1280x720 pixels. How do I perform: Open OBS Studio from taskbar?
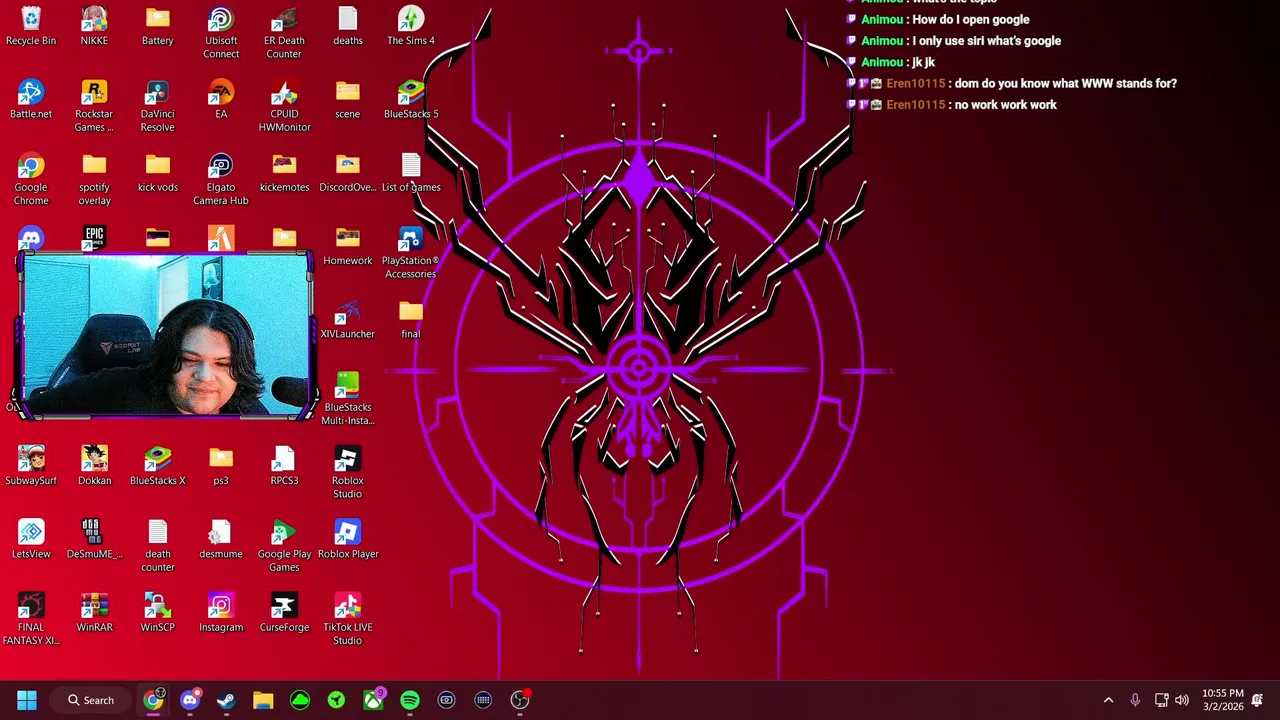pyautogui.click(x=520, y=700)
